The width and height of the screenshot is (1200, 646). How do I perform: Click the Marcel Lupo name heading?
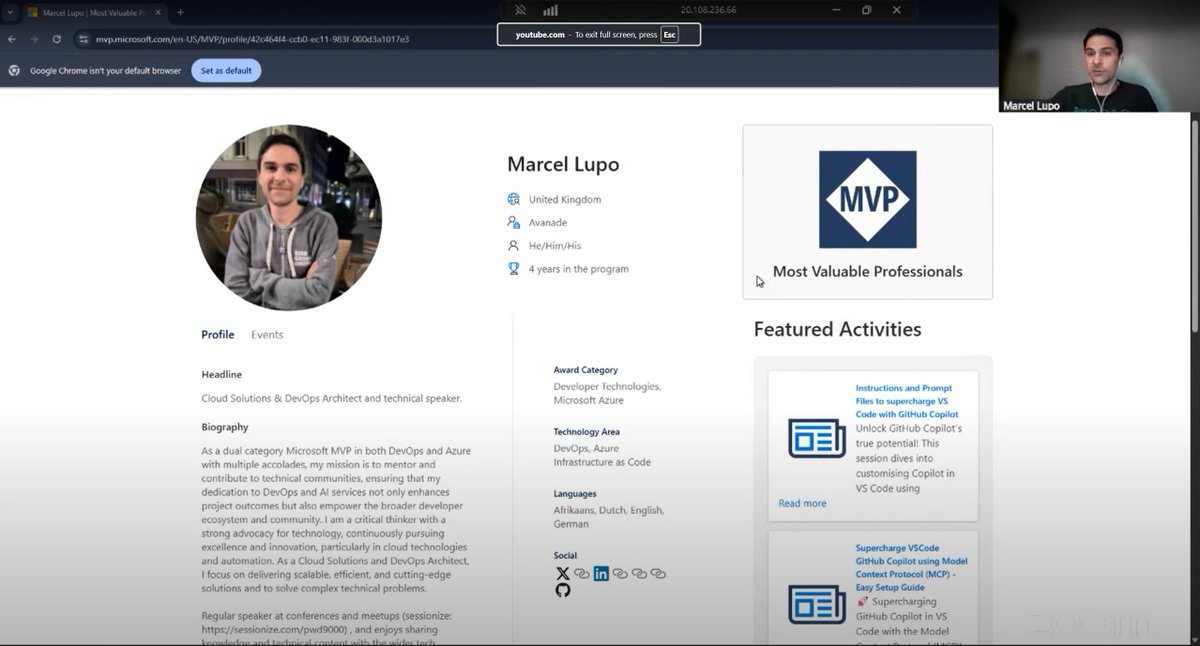[562, 164]
